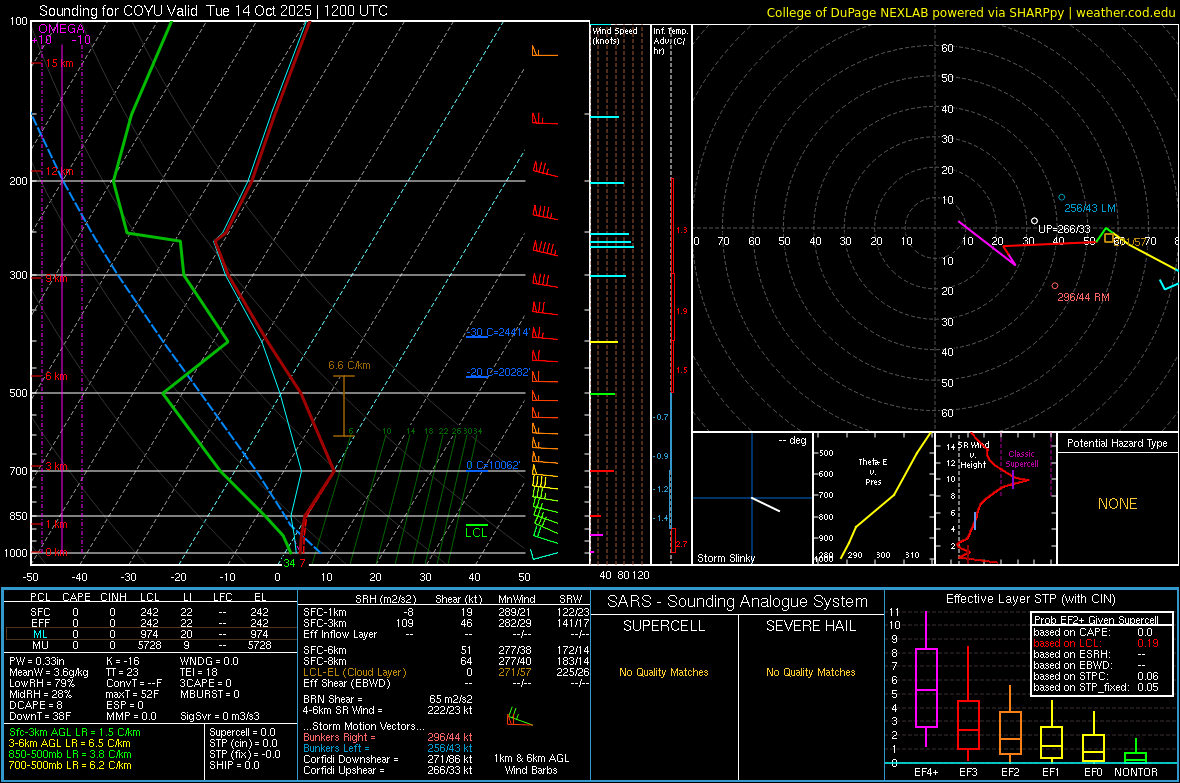Image resolution: width=1180 pixels, height=783 pixels.
Task: Select the highlighted ML parcel row
Action: tap(151, 634)
